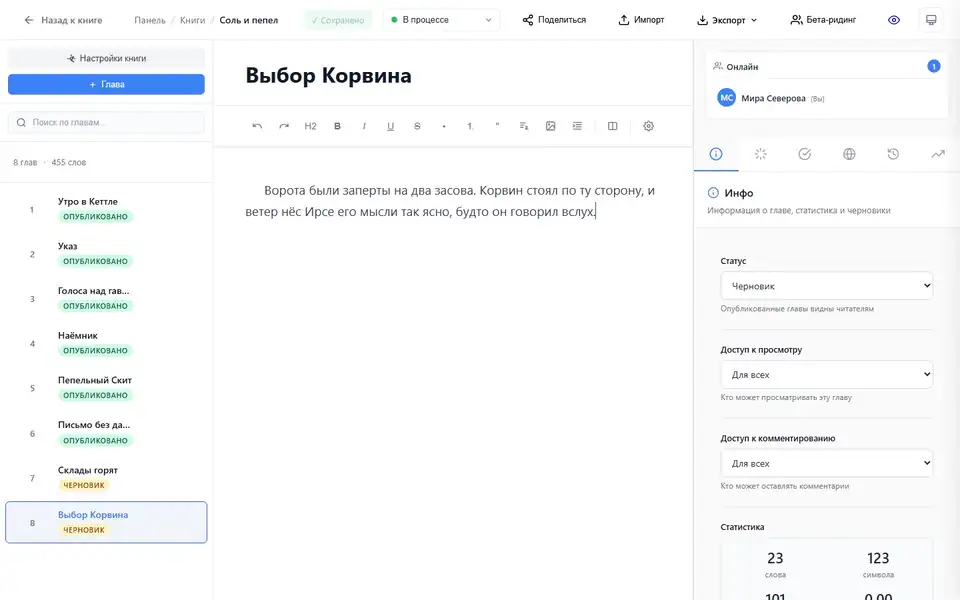The width and height of the screenshot is (960, 600).
Task: Insert a blockquote
Action: (x=497, y=126)
